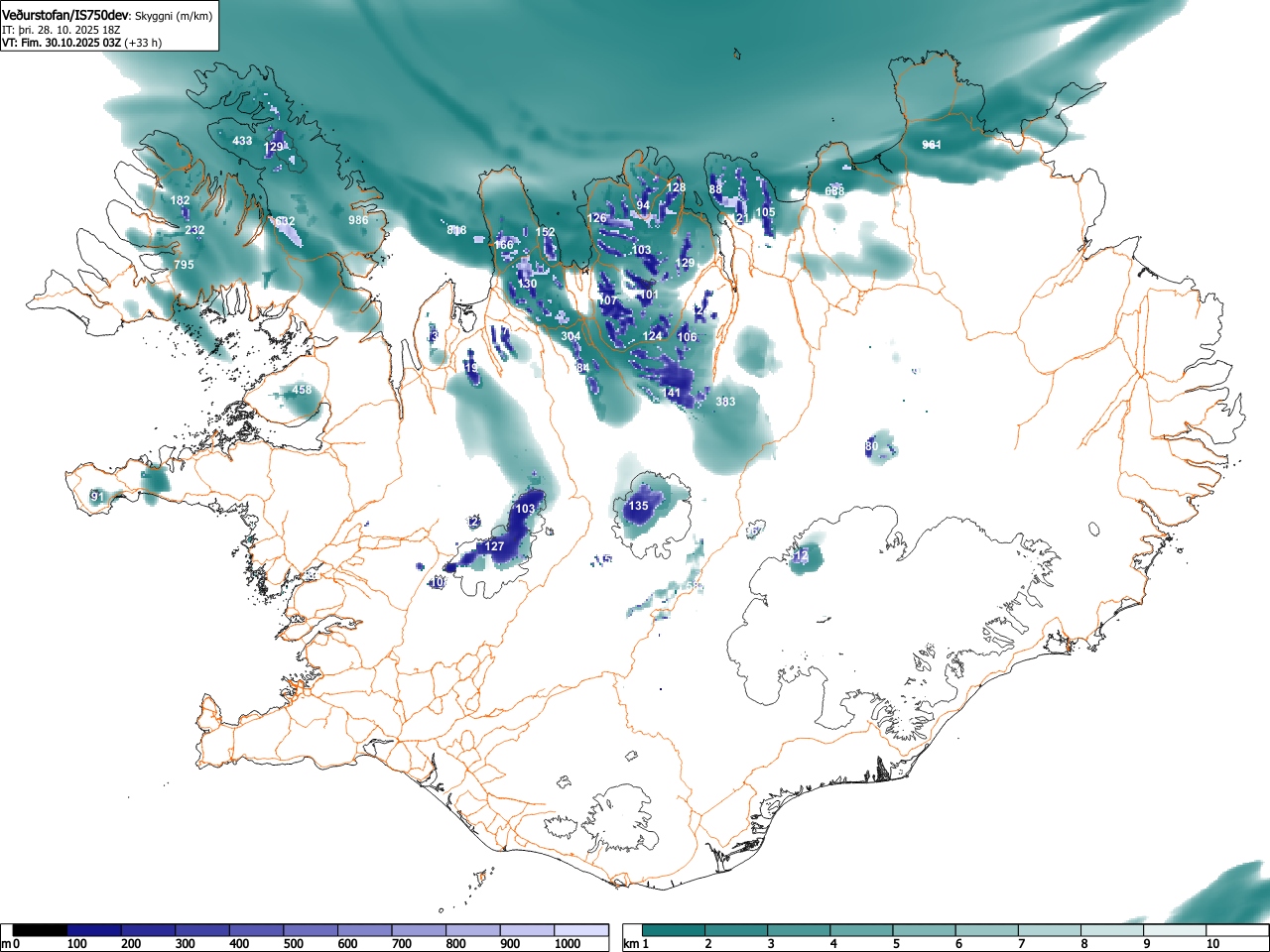Click the teal swatch between 1 and 2 km
The image size is (1270, 952).
(675, 930)
